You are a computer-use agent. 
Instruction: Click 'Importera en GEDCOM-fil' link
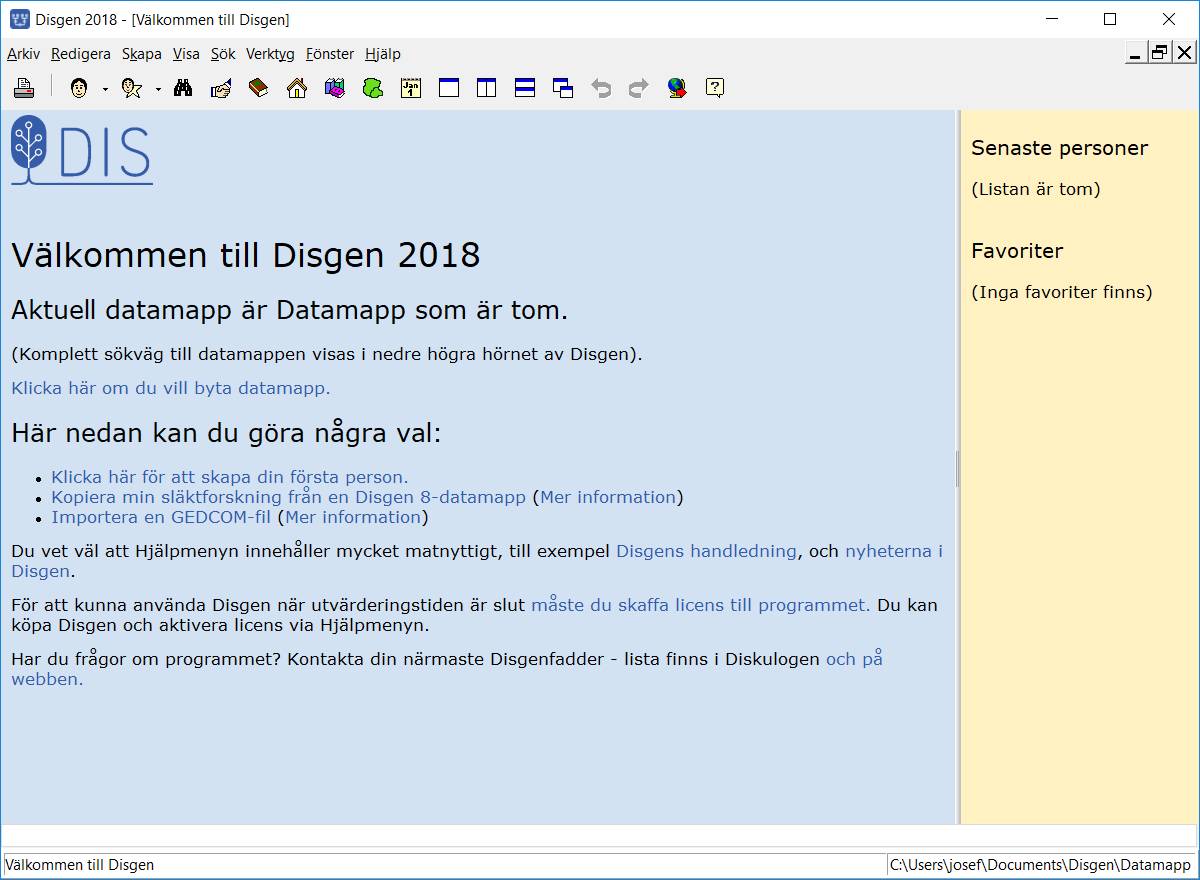161,517
